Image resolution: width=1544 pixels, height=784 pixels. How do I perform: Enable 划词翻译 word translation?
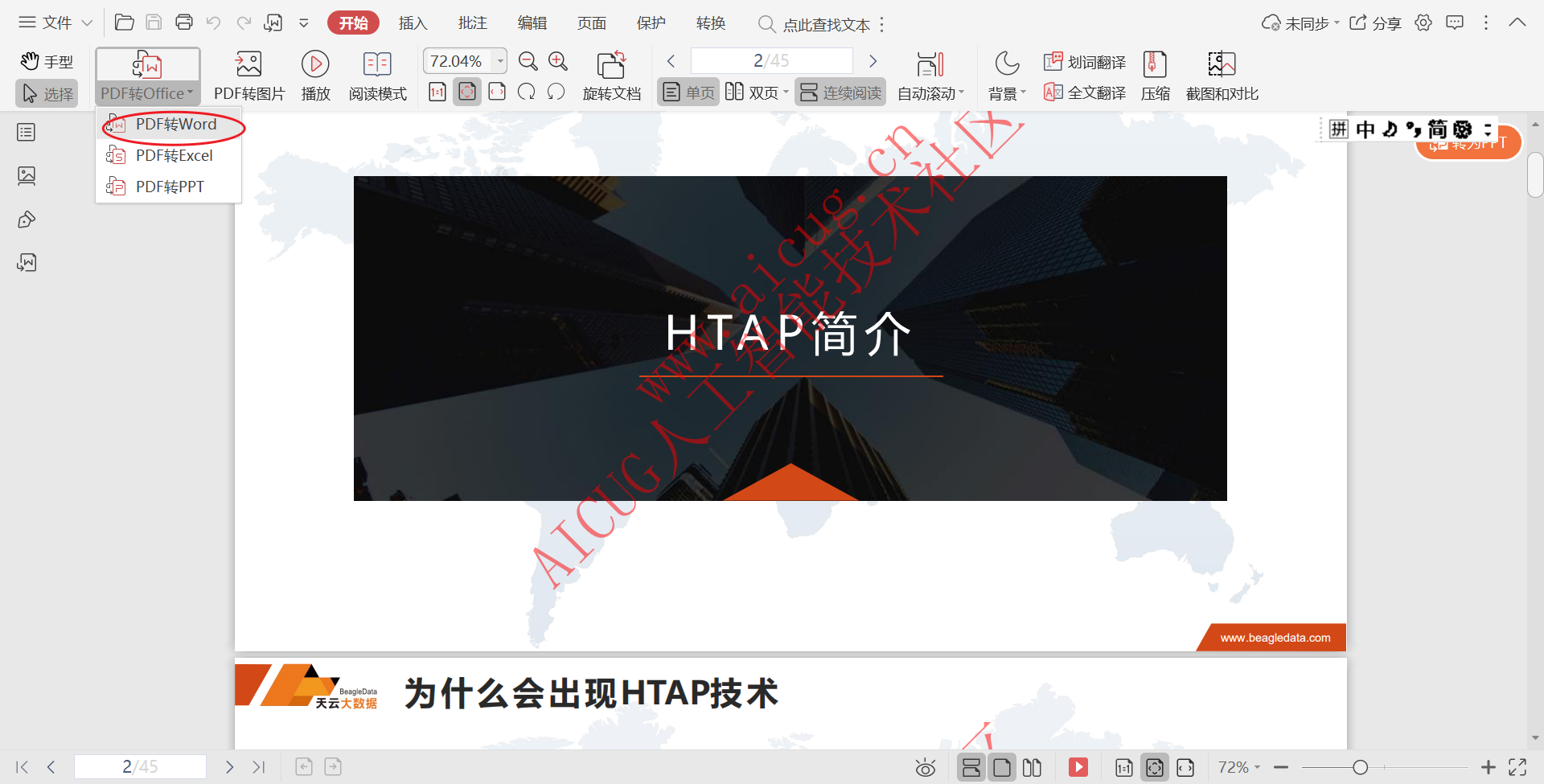pos(1083,60)
